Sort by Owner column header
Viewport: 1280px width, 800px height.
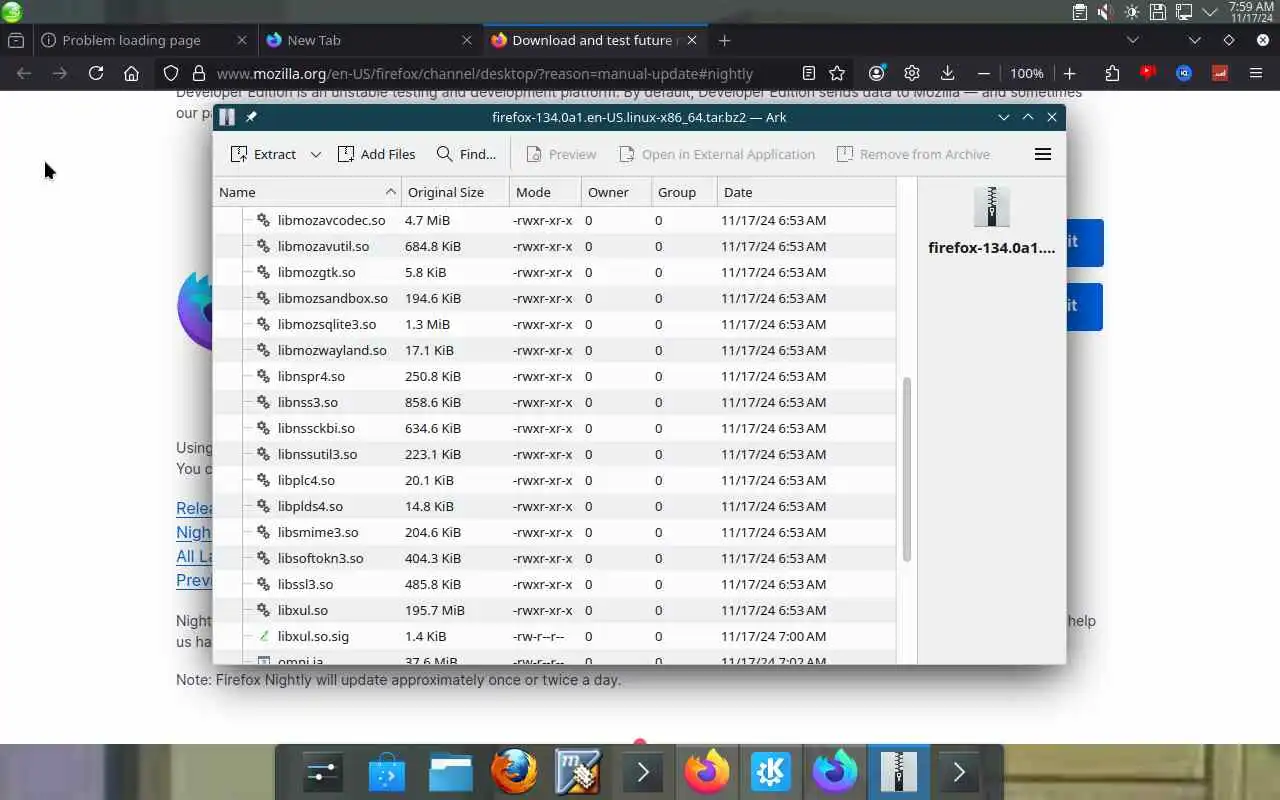point(616,192)
